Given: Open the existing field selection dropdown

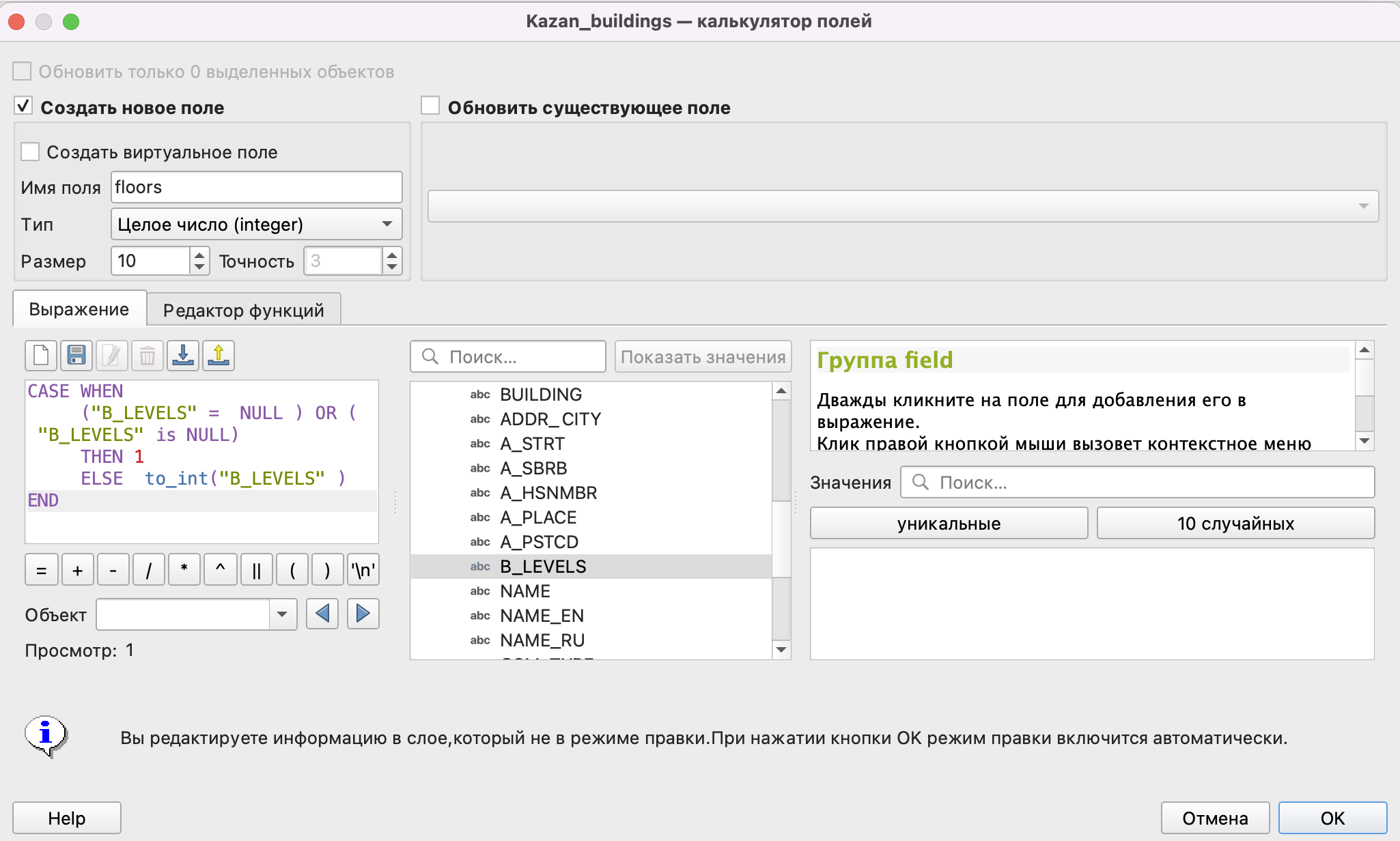Looking at the screenshot, I should click(x=903, y=206).
